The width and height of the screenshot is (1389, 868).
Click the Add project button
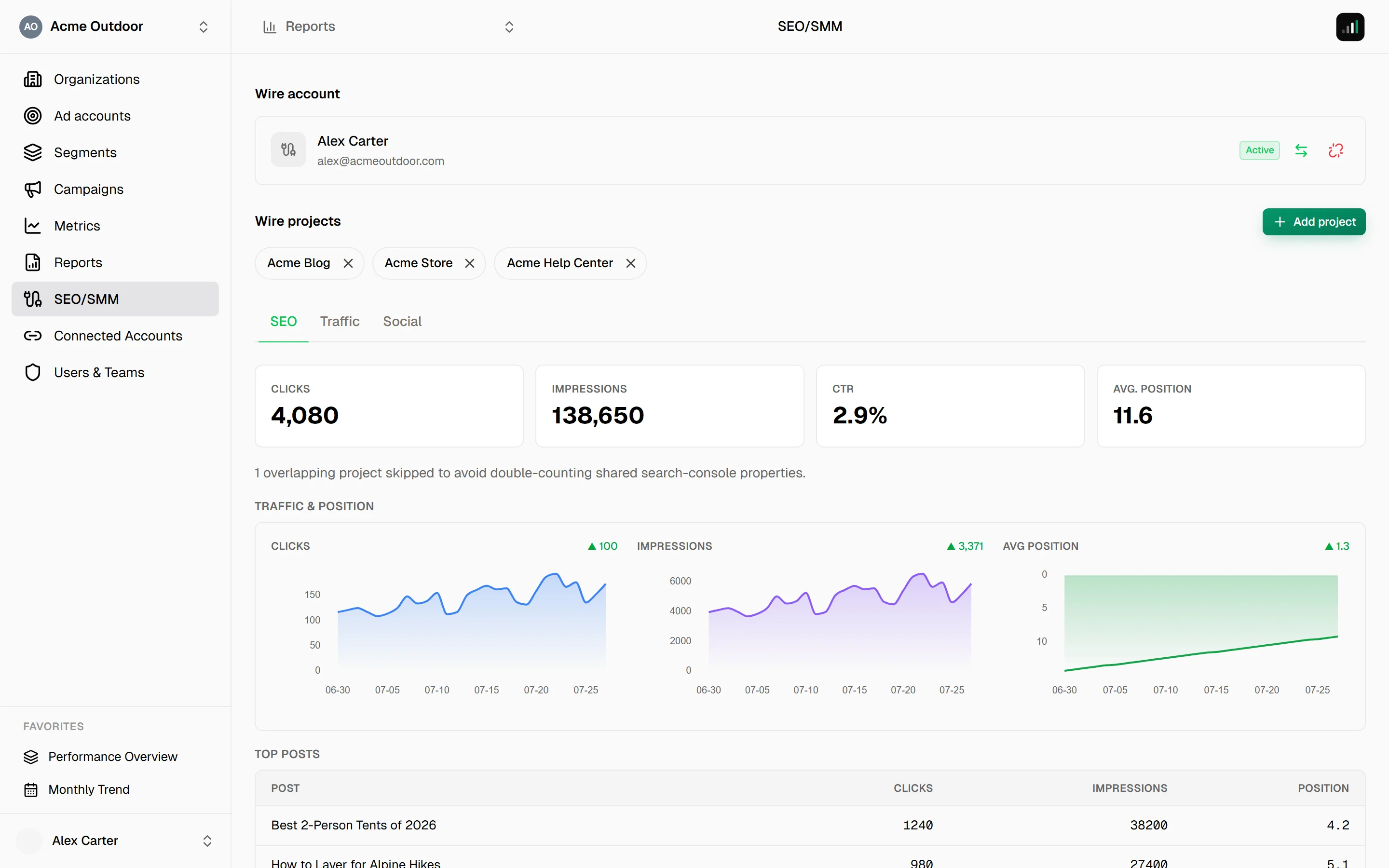[1314, 222]
